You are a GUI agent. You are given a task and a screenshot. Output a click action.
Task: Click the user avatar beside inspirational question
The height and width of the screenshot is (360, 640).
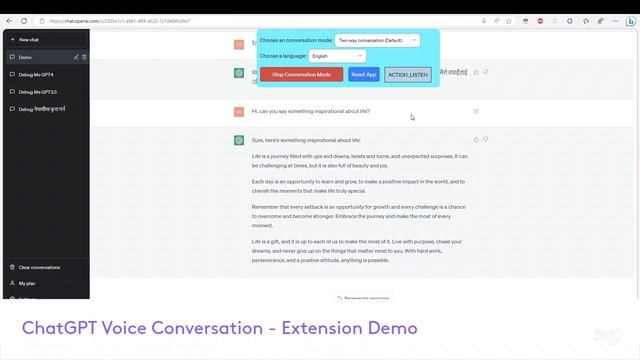tap(239, 111)
